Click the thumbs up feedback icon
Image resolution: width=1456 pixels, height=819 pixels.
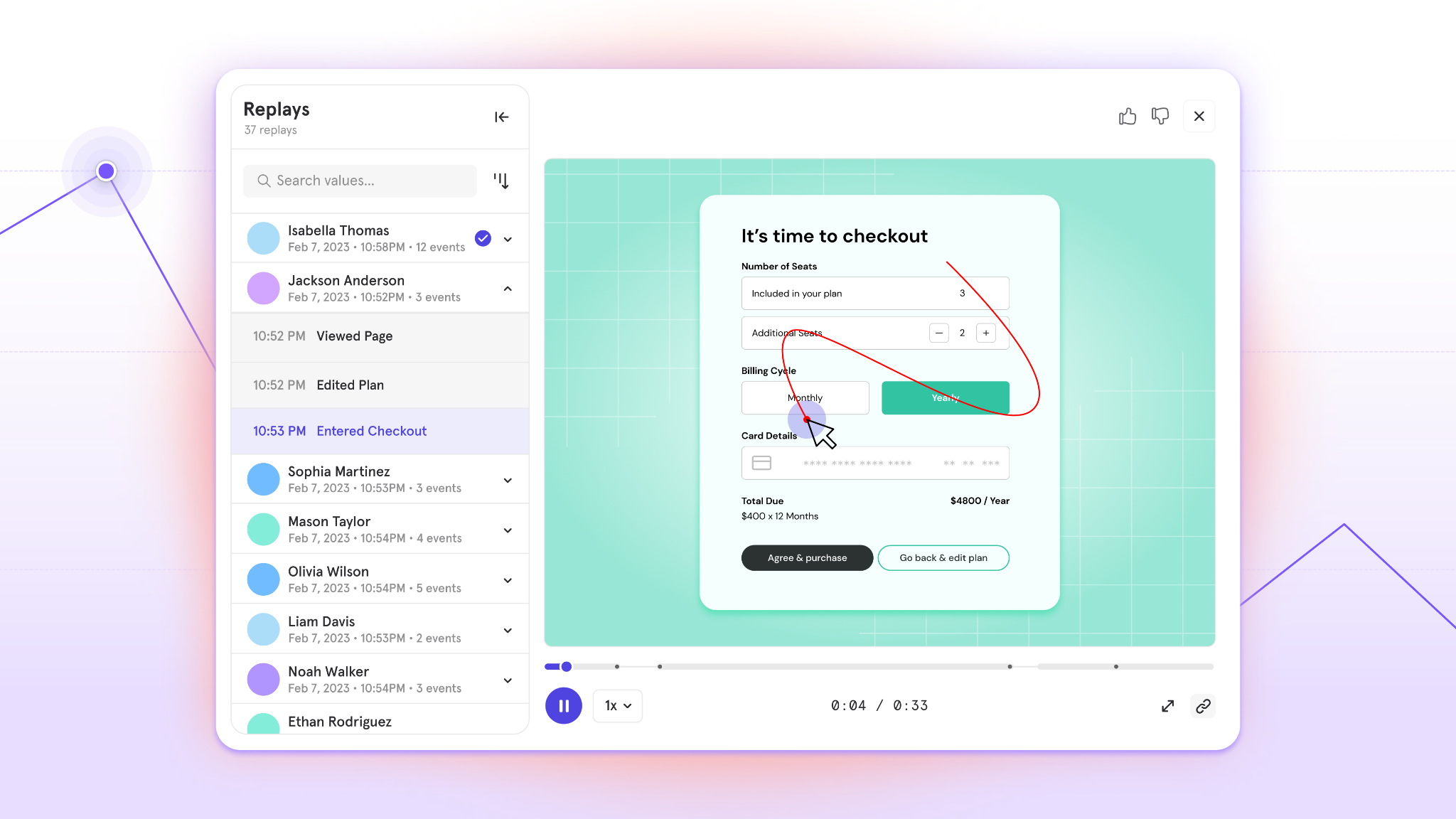(1128, 116)
